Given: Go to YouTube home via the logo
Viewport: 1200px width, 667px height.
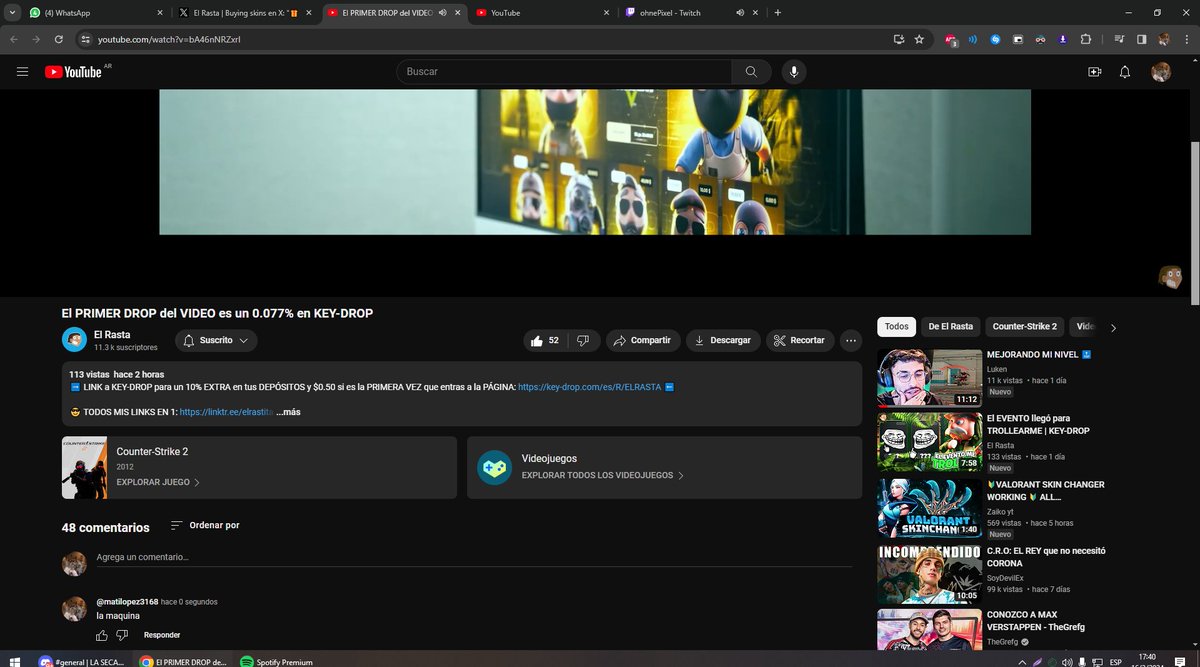Looking at the screenshot, I should (73, 72).
